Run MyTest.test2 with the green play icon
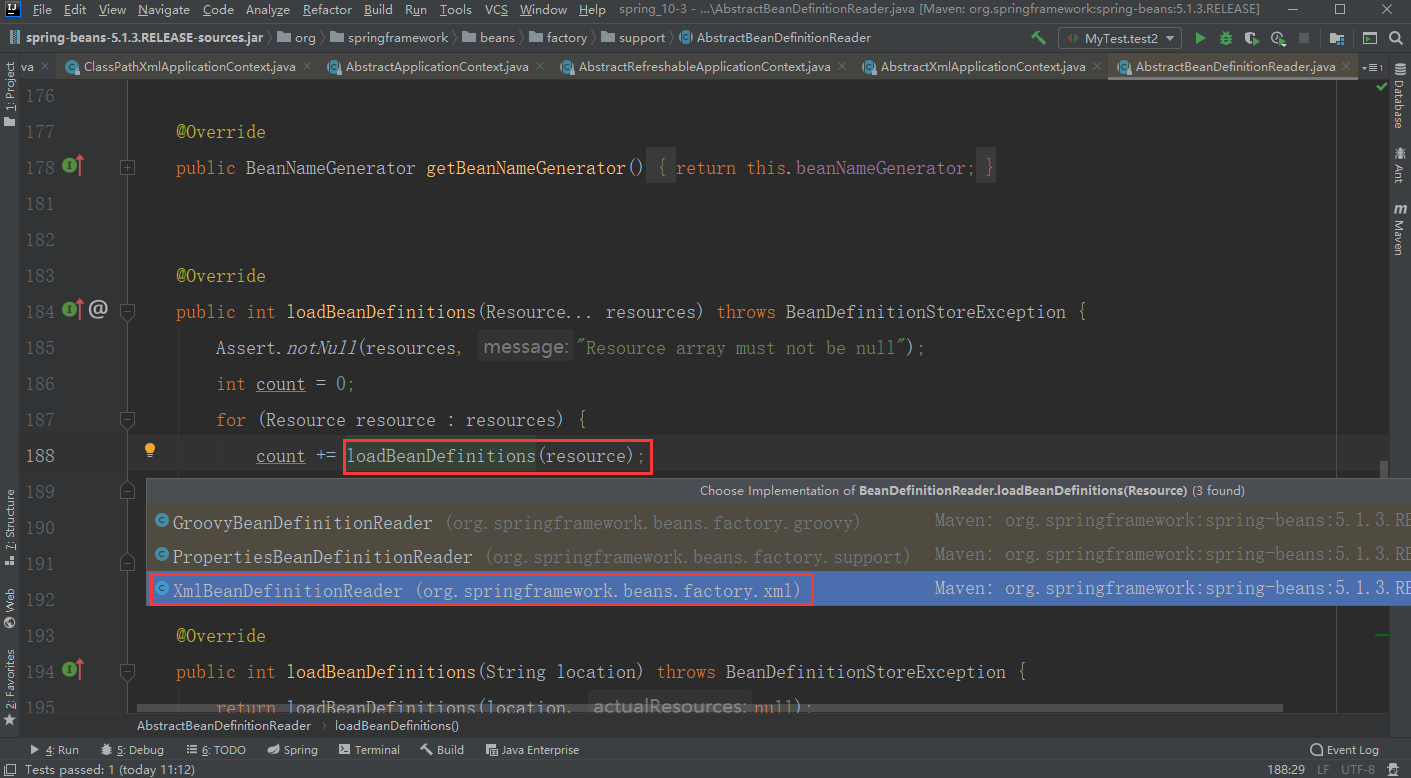1411x778 pixels. click(x=1201, y=38)
